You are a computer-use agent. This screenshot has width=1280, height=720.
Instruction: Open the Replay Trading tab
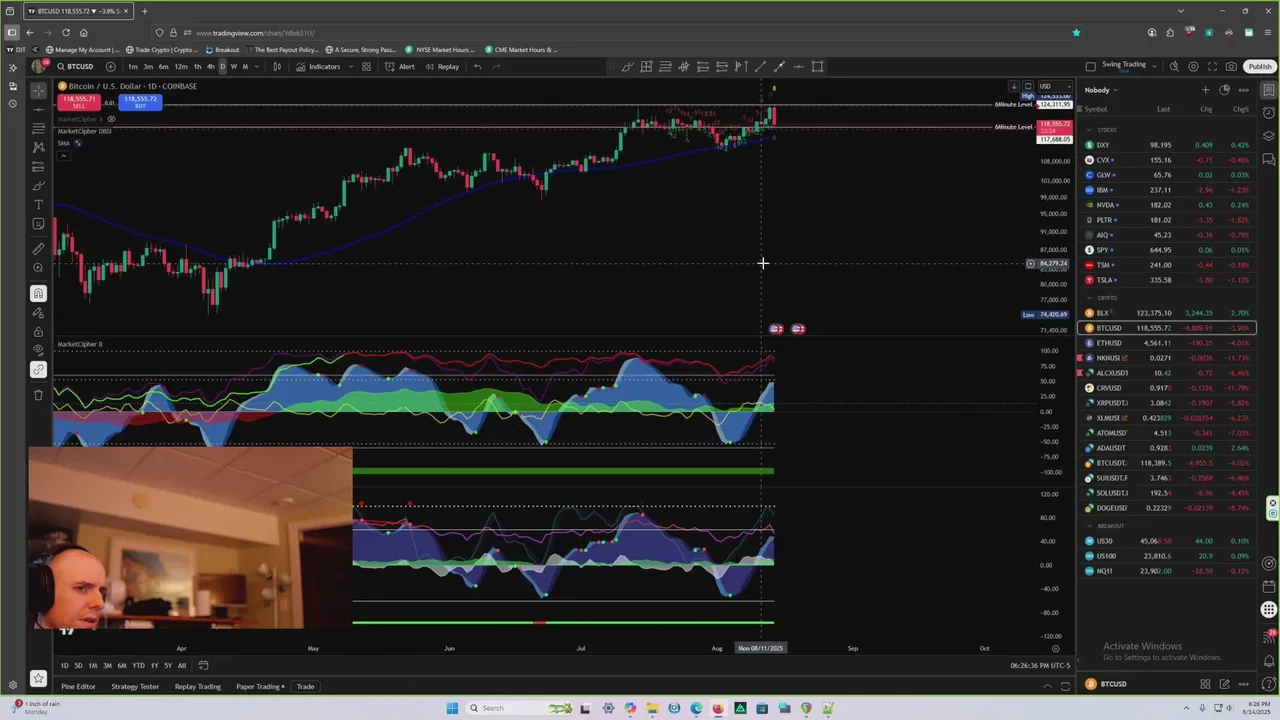click(197, 687)
